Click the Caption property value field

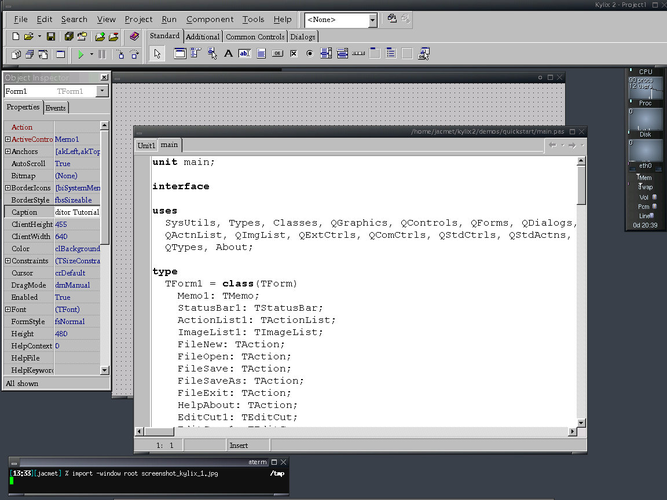[77, 212]
